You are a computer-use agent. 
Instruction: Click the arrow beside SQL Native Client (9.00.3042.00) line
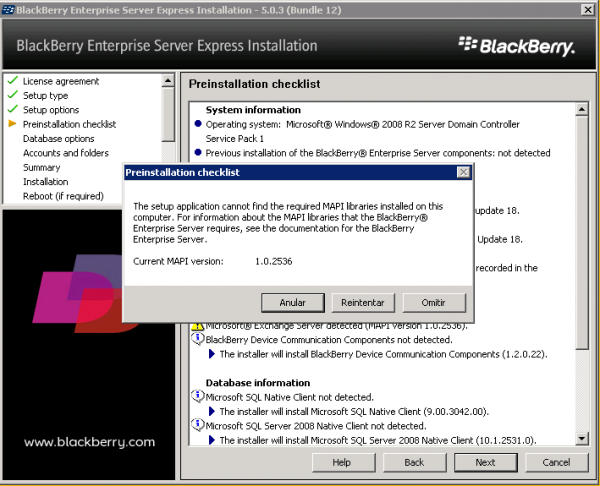(212, 411)
